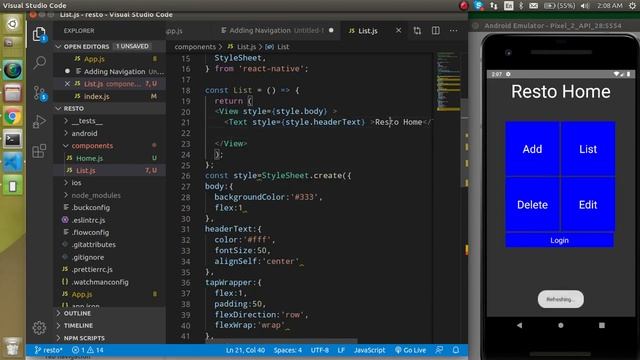Open the Terminal from Ubuntu dock
This screenshot has height=360, width=640.
pyautogui.click(x=13, y=140)
